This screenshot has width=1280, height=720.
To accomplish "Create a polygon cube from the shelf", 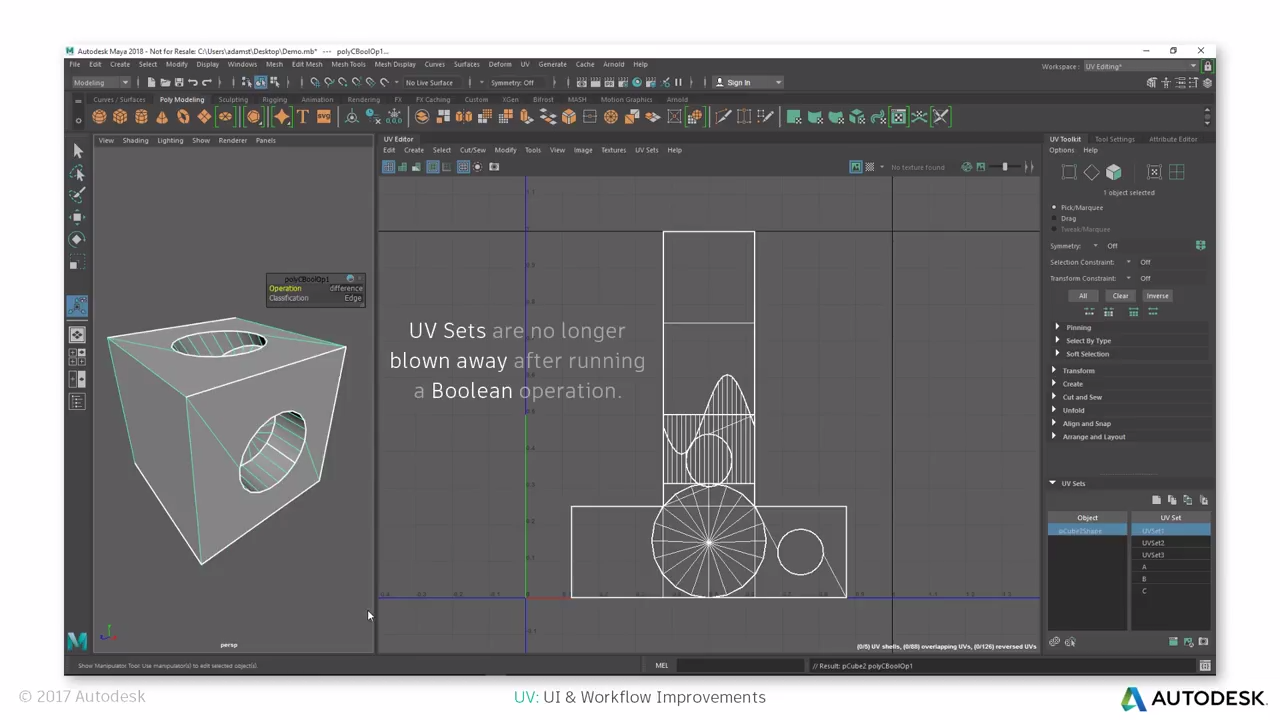I will click(x=120, y=117).
